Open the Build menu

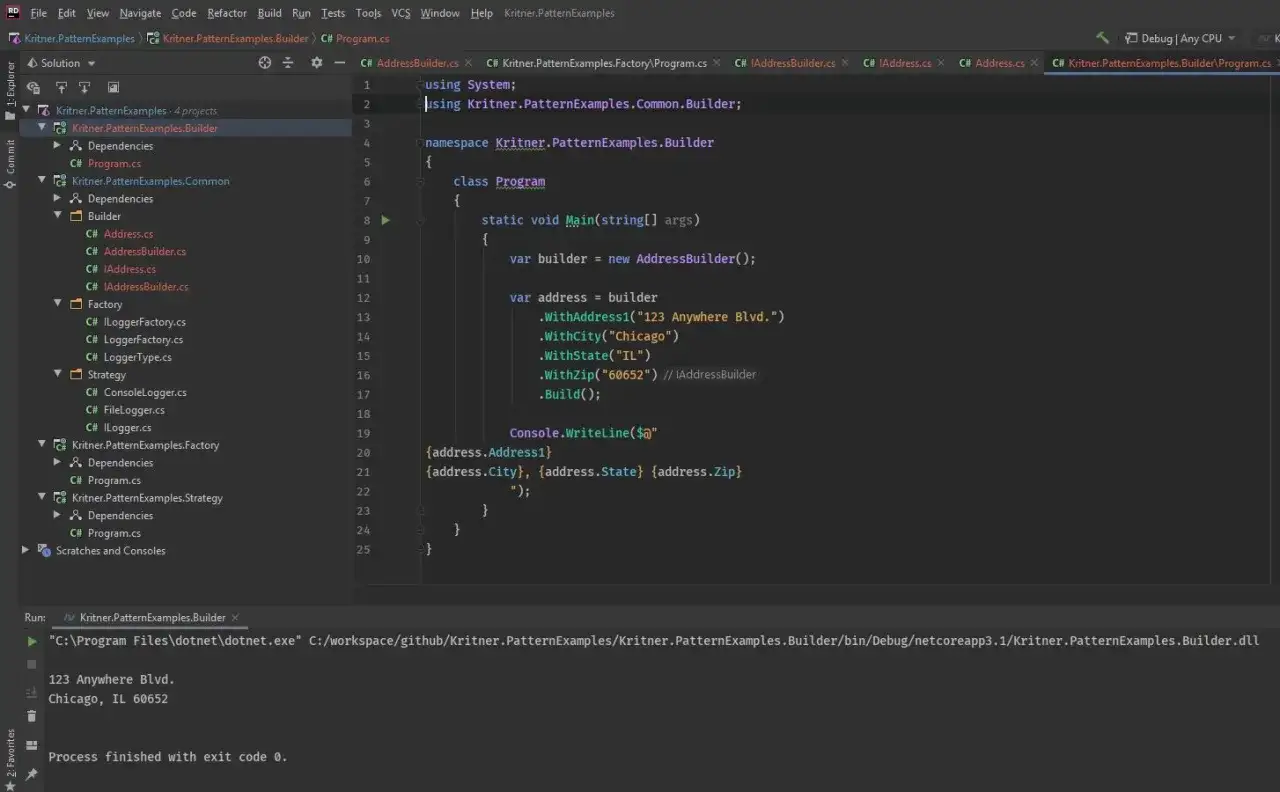click(x=269, y=13)
